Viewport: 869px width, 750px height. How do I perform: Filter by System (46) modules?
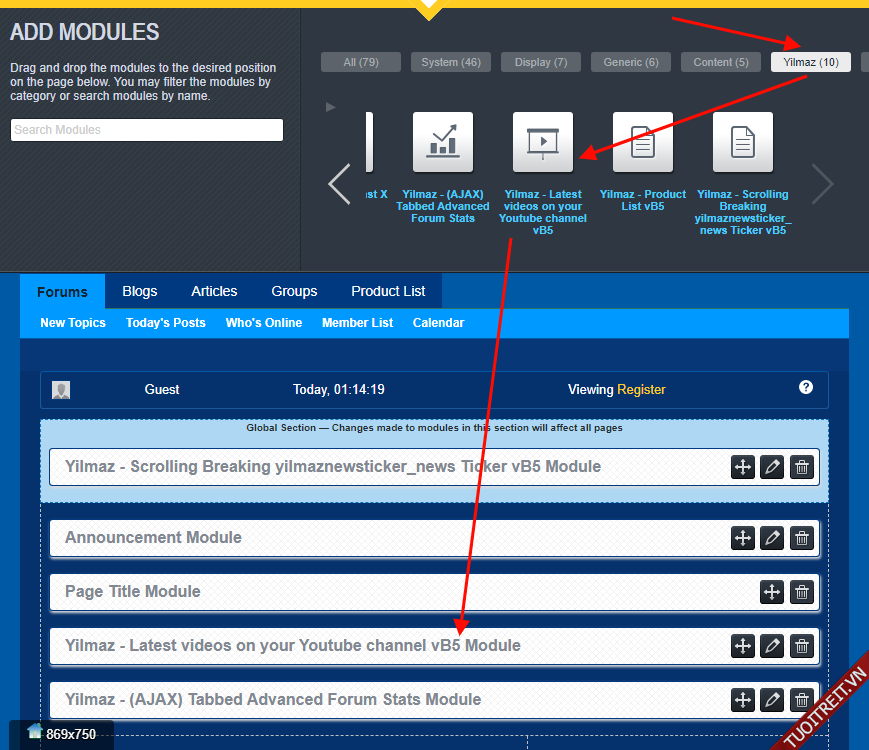click(x=450, y=62)
